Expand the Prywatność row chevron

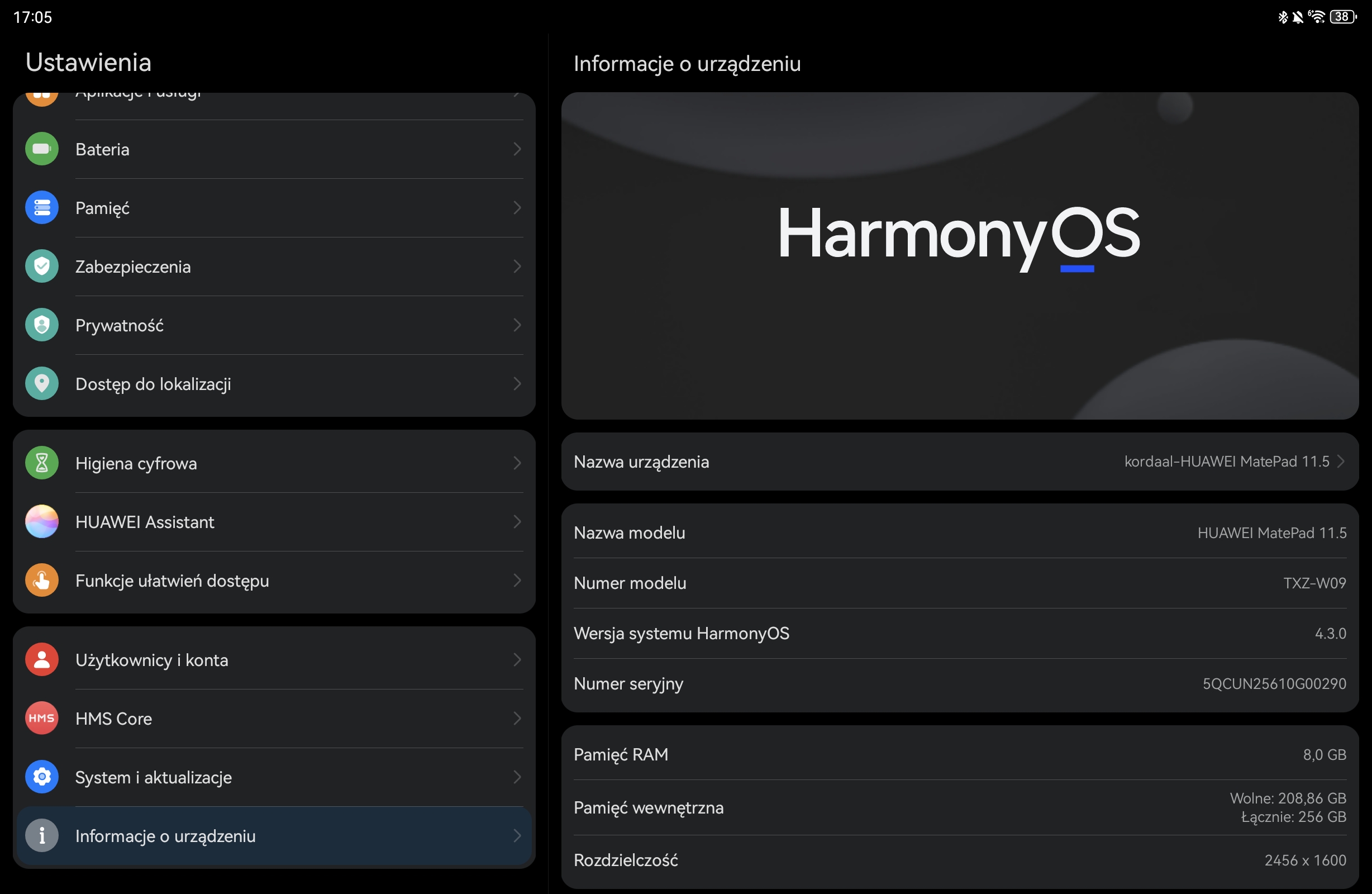coord(517,325)
